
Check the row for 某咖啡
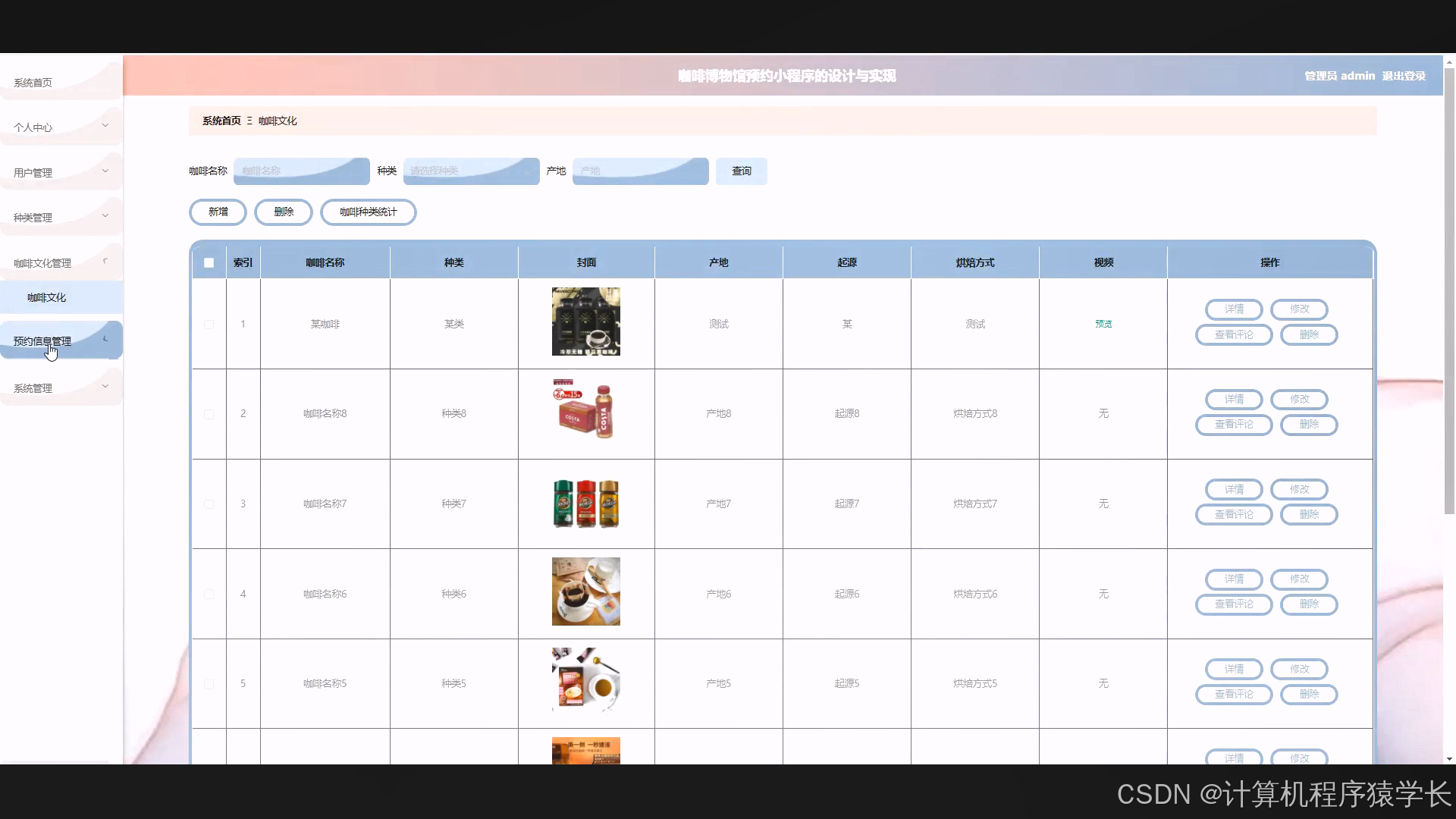[209, 324]
